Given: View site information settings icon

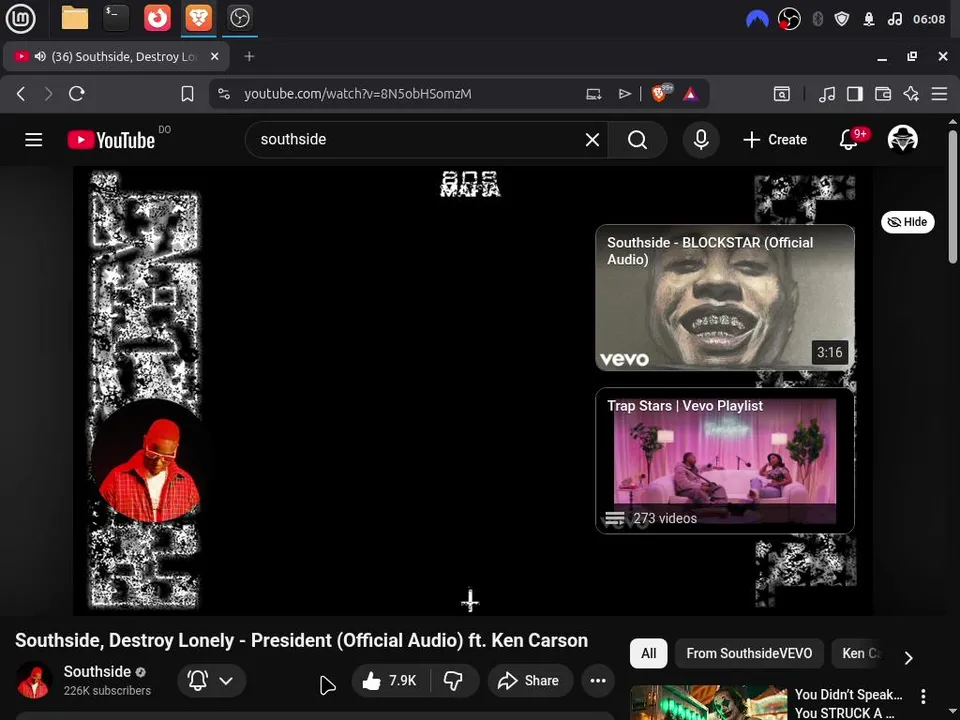Looking at the screenshot, I should (224, 94).
